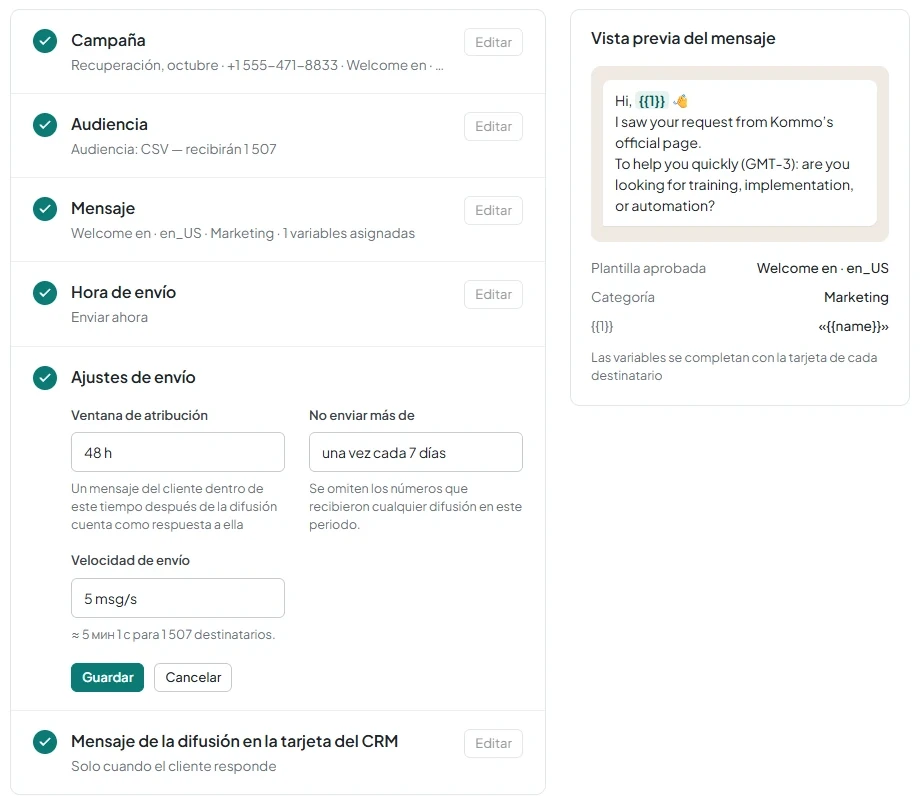This screenshot has height=796, width=920.
Task: Click the message preview bubble text
Action: pos(740,153)
